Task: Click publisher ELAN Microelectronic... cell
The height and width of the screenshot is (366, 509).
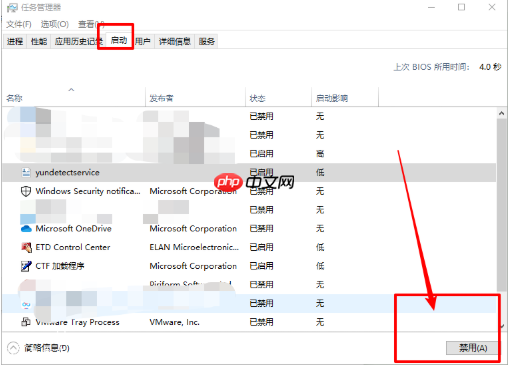Action: click(194, 247)
